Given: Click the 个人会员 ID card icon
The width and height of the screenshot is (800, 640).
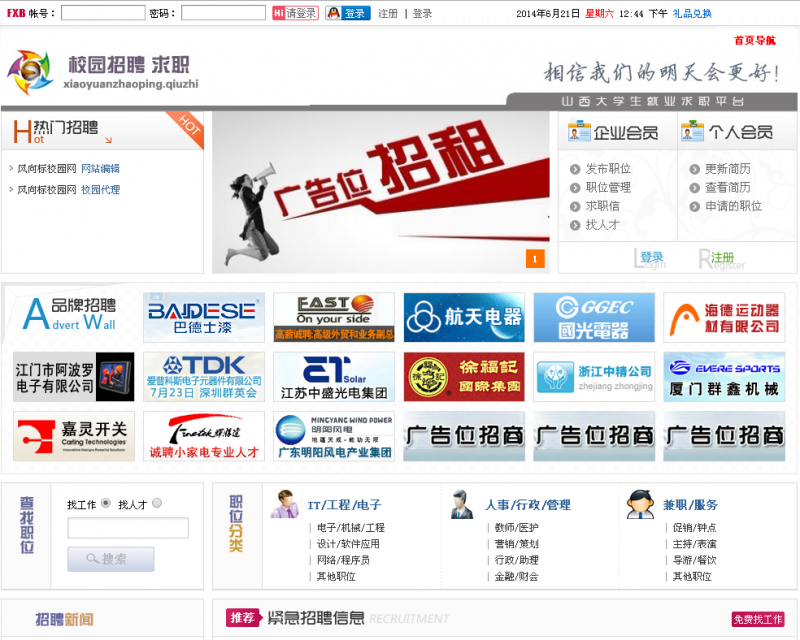Looking at the screenshot, I should point(692,132).
